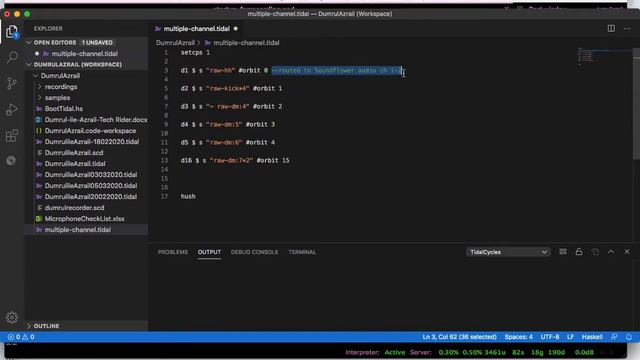Image resolution: width=640 pixels, height=360 pixels.
Task: Click LF end of line setting
Action: [x=570, y=337]
